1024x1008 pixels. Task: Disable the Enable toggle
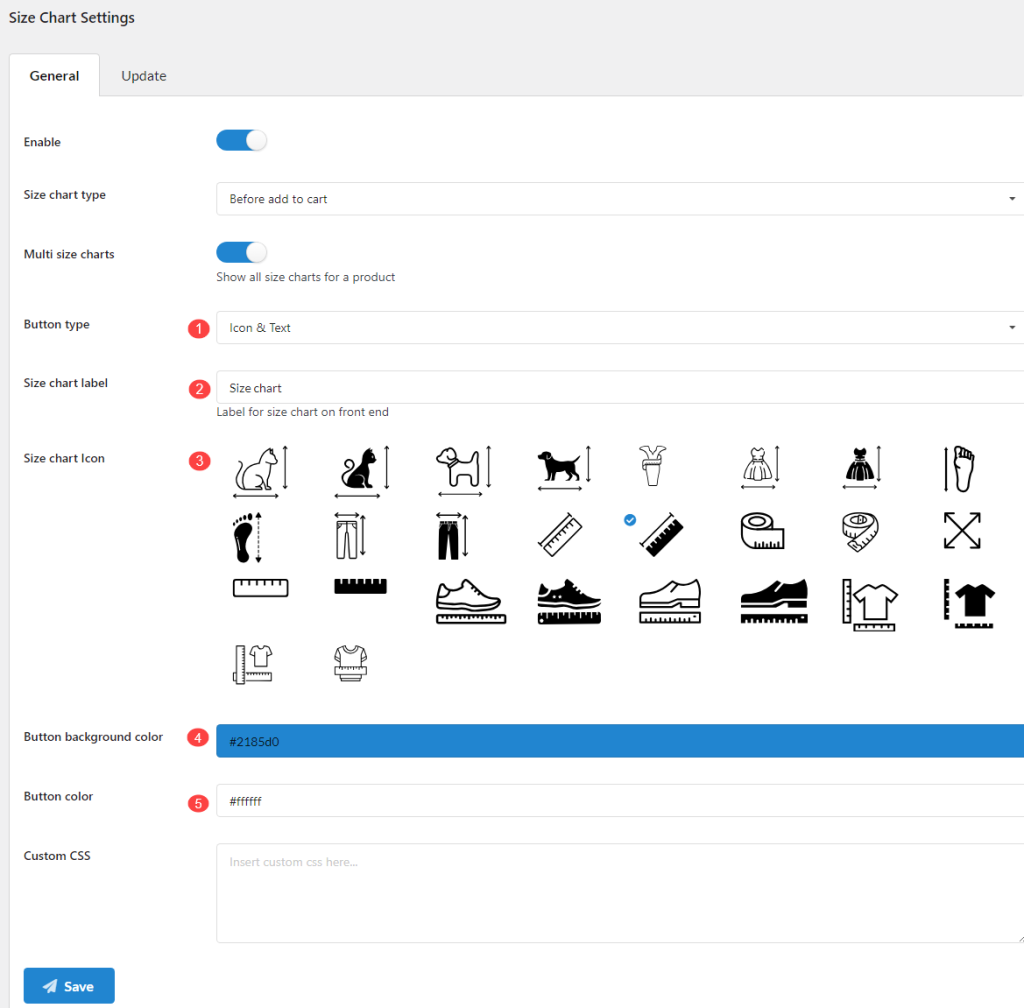pos(240,140)
